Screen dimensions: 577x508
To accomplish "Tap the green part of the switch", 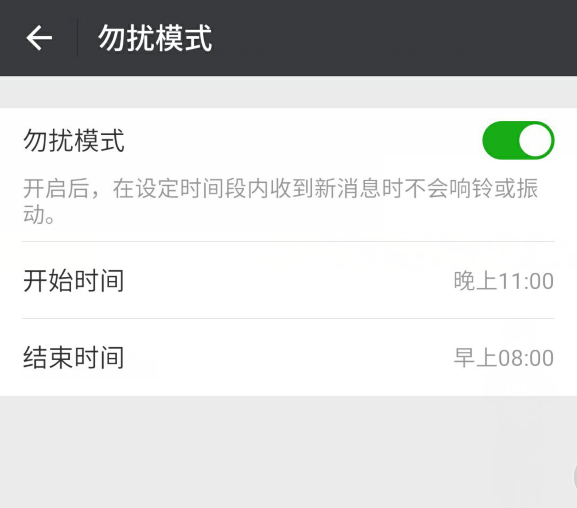I will point(500,140).
